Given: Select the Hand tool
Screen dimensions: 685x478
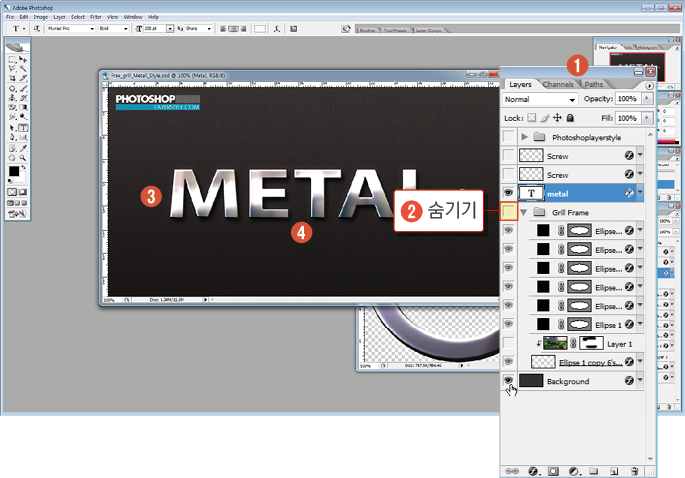Looking at the screenshot, I should (12, 158).
